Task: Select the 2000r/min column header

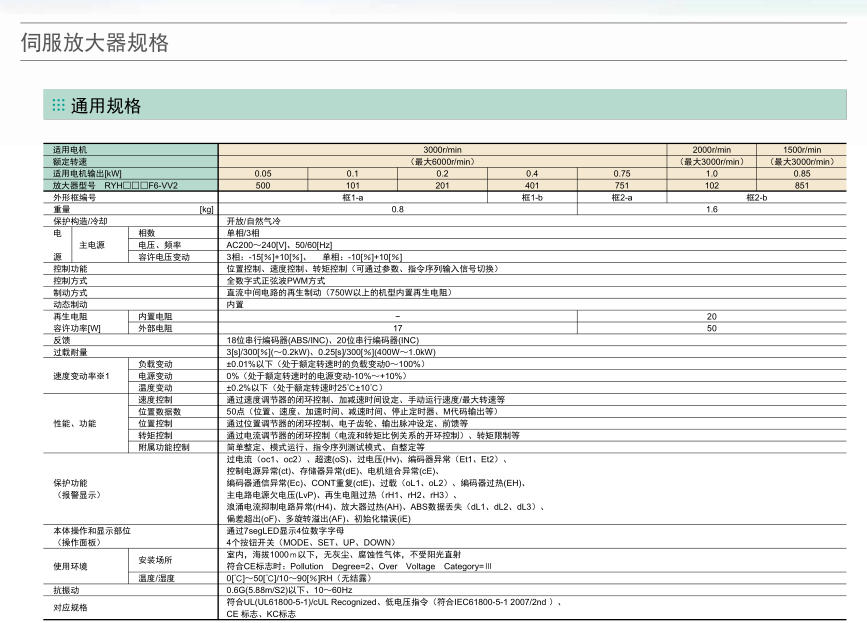Action: (x=712, y=147)
